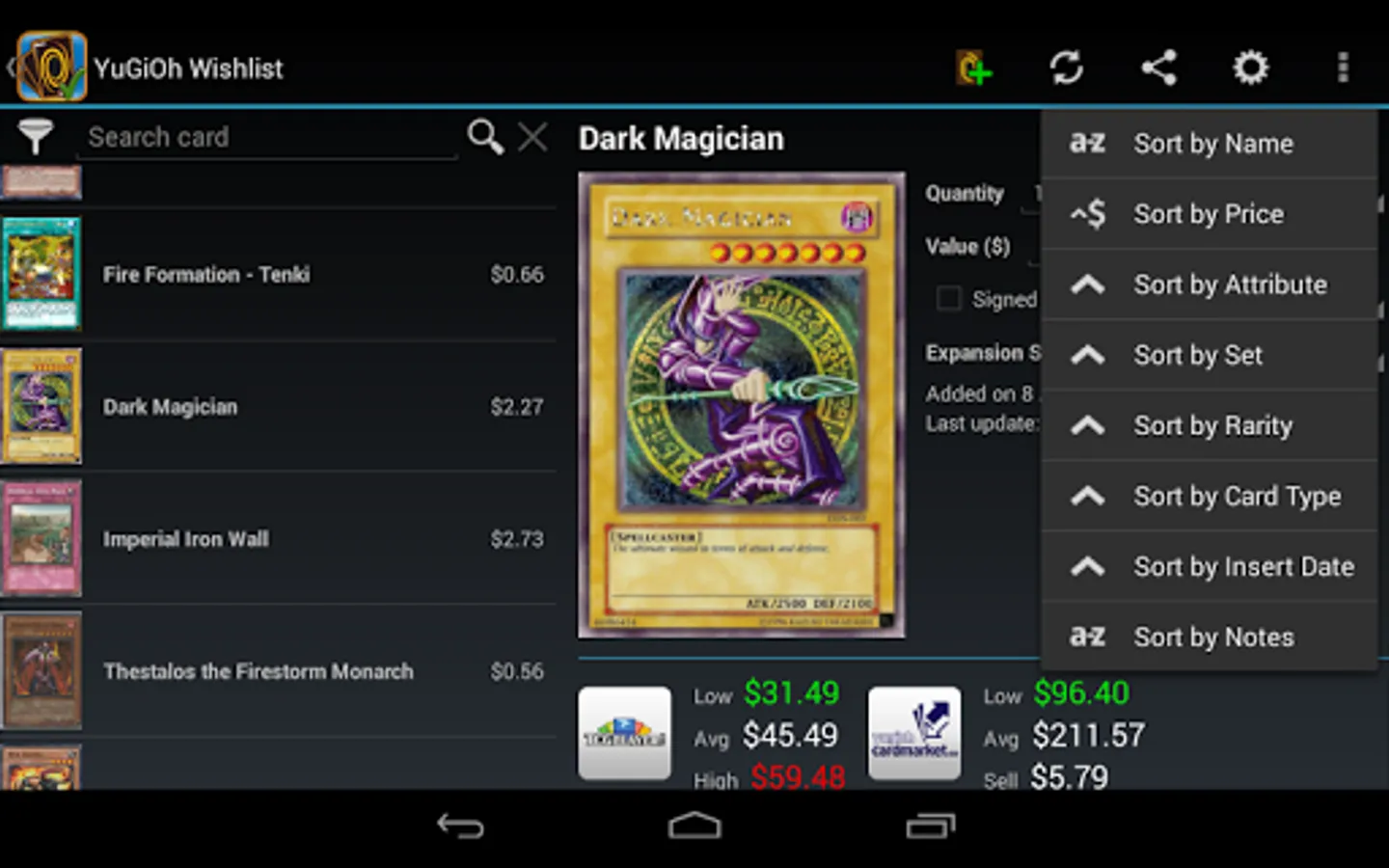Tap the chevron icon beside Sort by Attribute
1389x868 pixels.
coord(1088,285)
